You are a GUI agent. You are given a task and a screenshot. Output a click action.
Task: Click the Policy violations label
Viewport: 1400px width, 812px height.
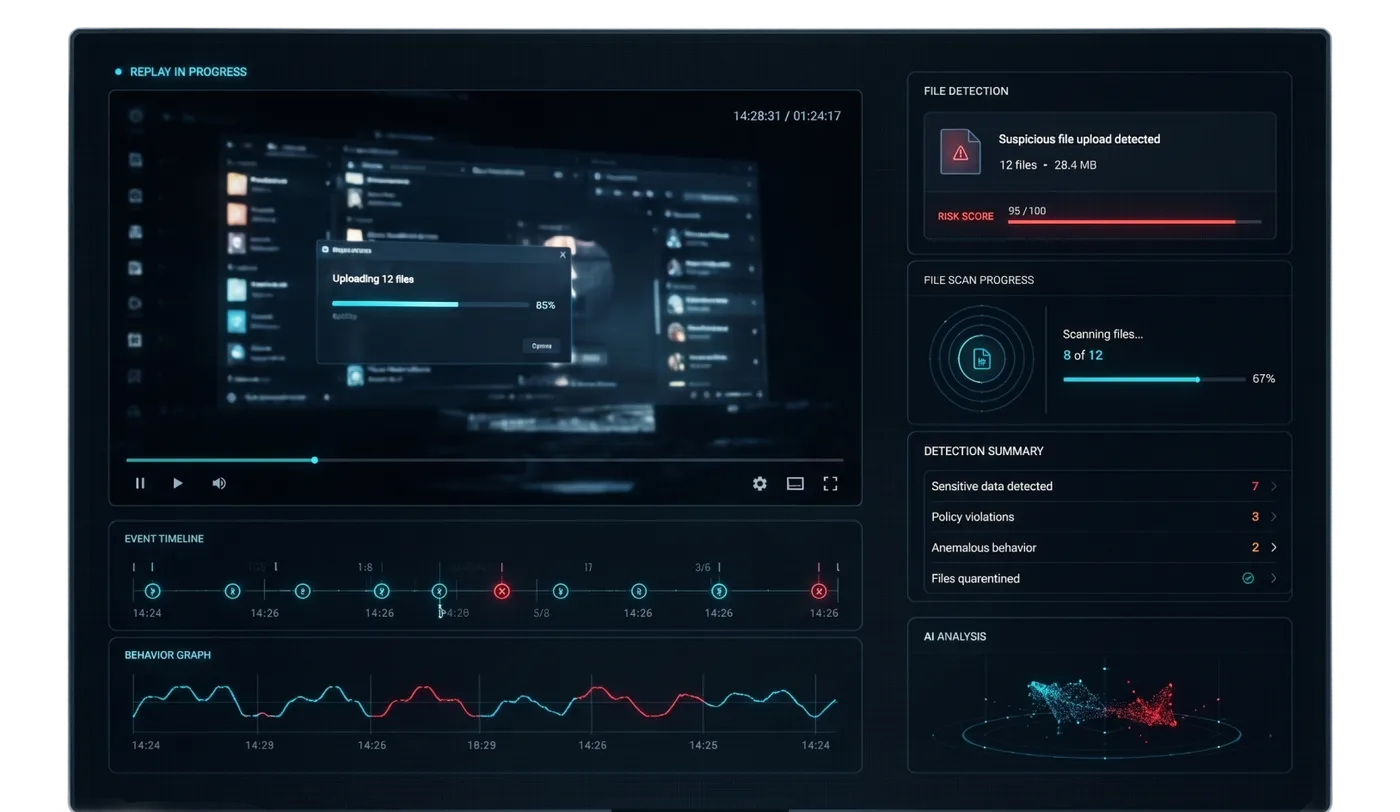coord(973,517)
